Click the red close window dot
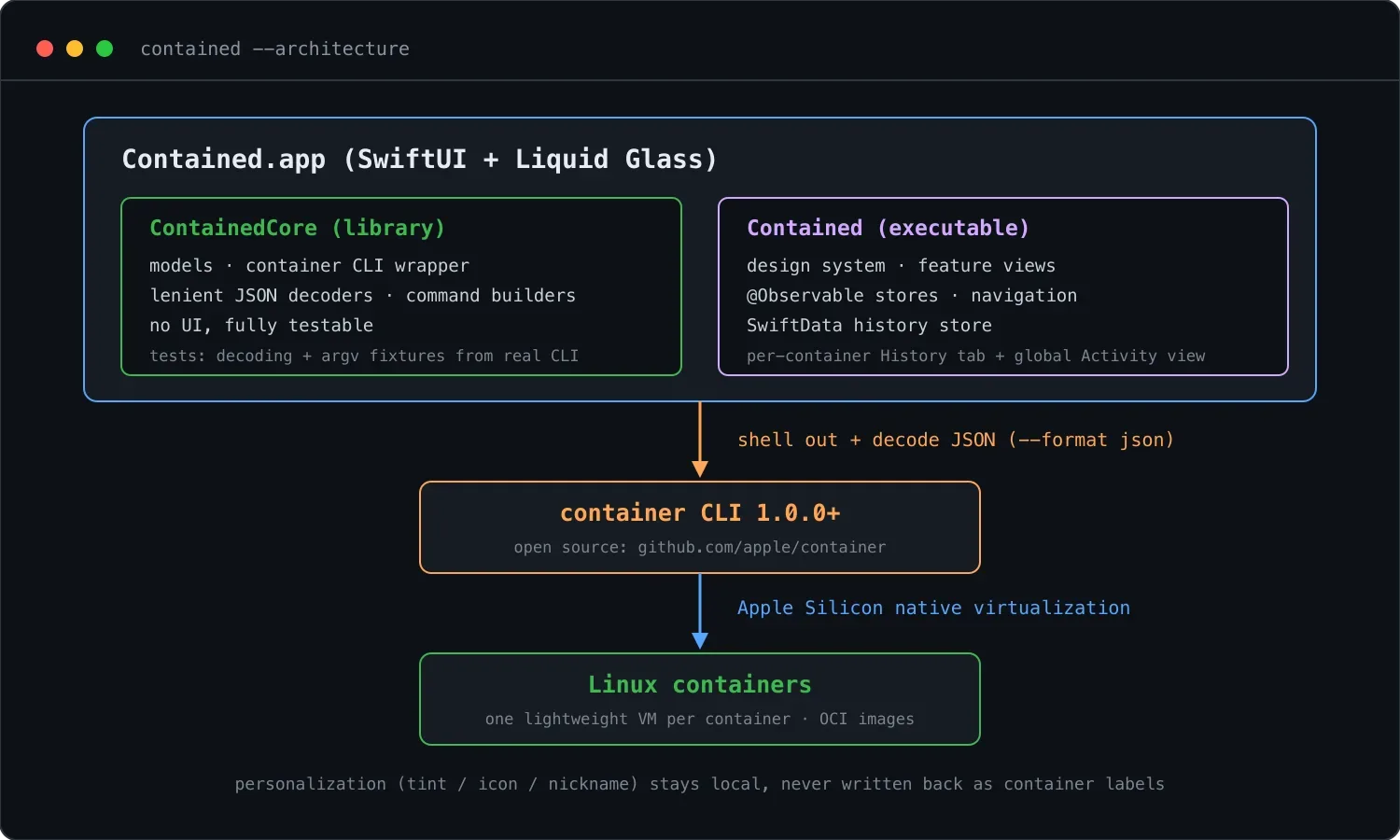The width and height of the screenshot is (1400, 840). point(45,49)
